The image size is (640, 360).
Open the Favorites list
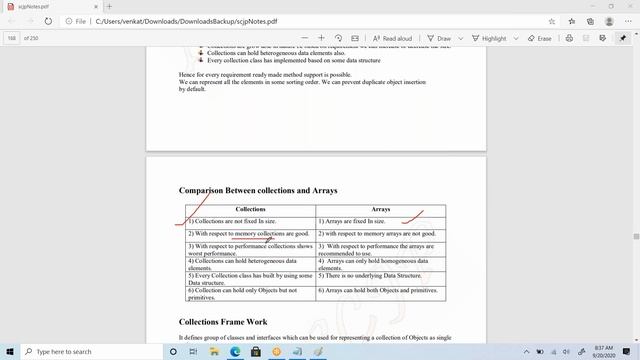point(572,21)
